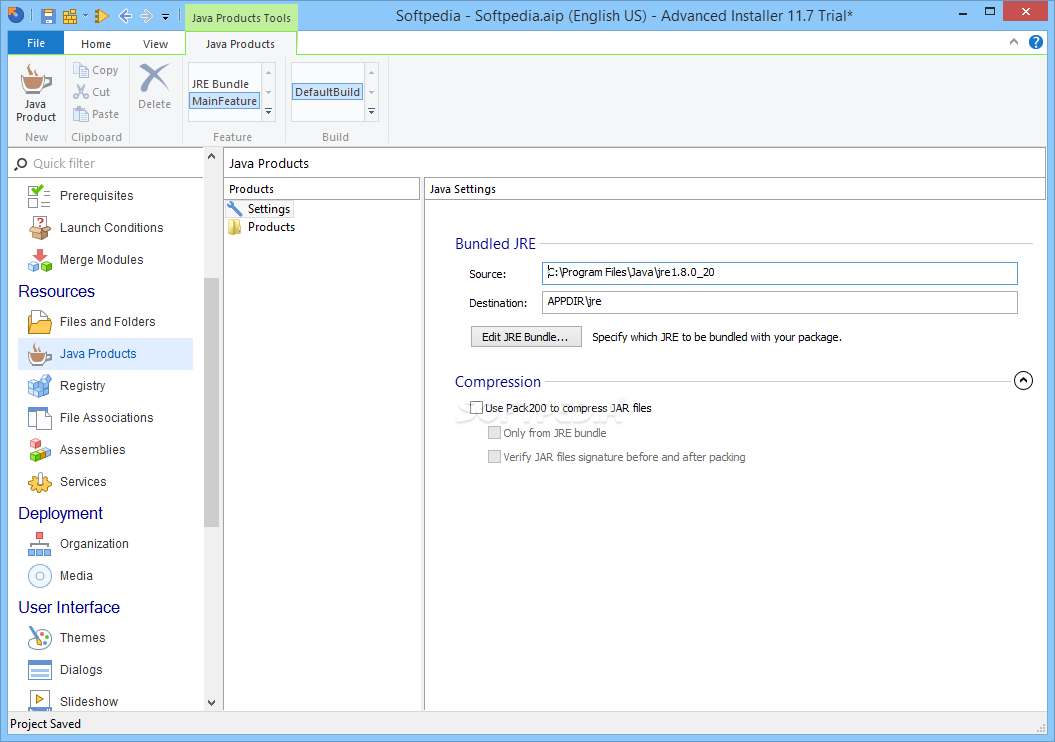Open the build options dropdown arrow
The image size is (1055, 742).
85,16
